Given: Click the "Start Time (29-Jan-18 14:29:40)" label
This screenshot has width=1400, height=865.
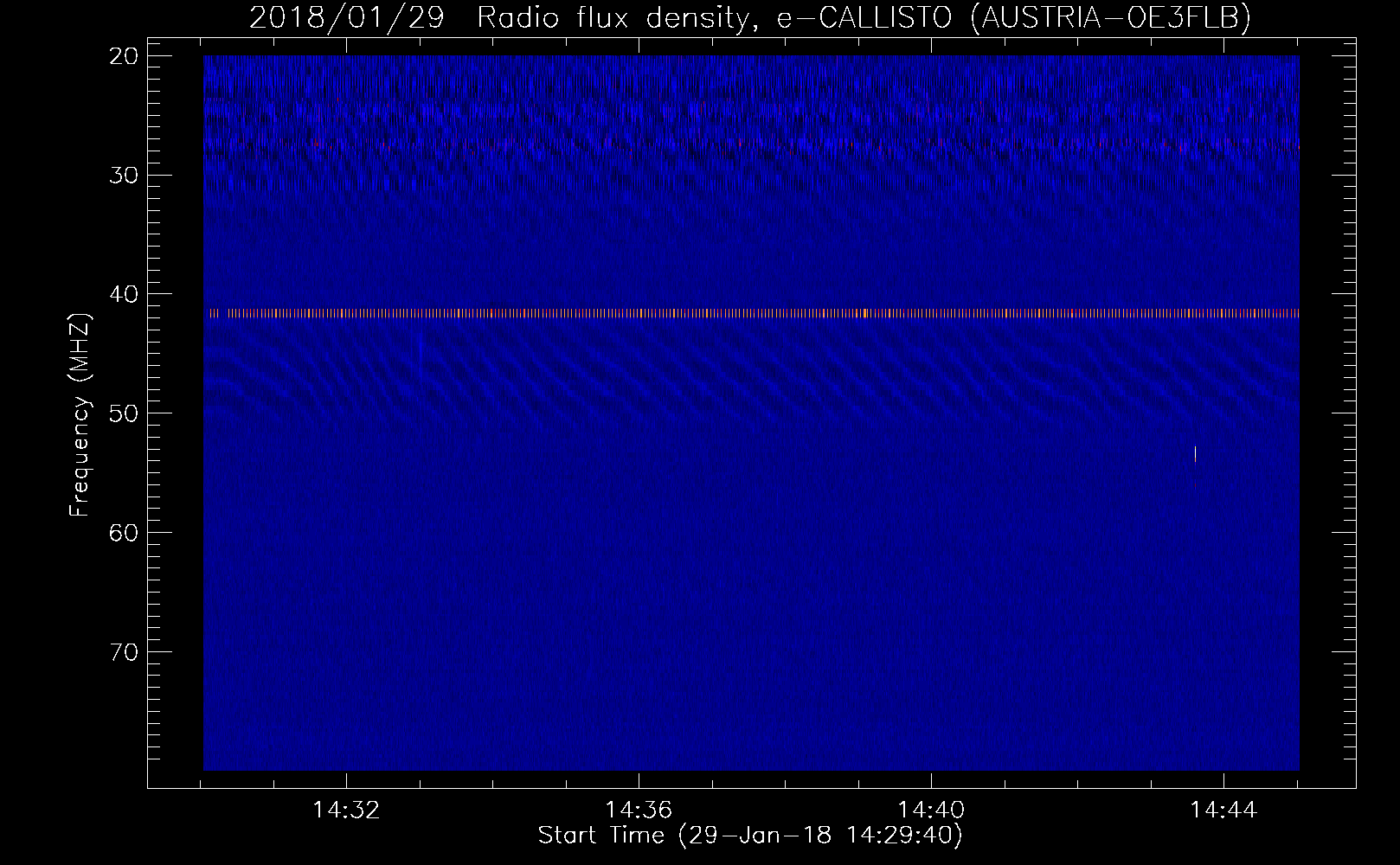Looking at the screenshot, I should [749, 836].
